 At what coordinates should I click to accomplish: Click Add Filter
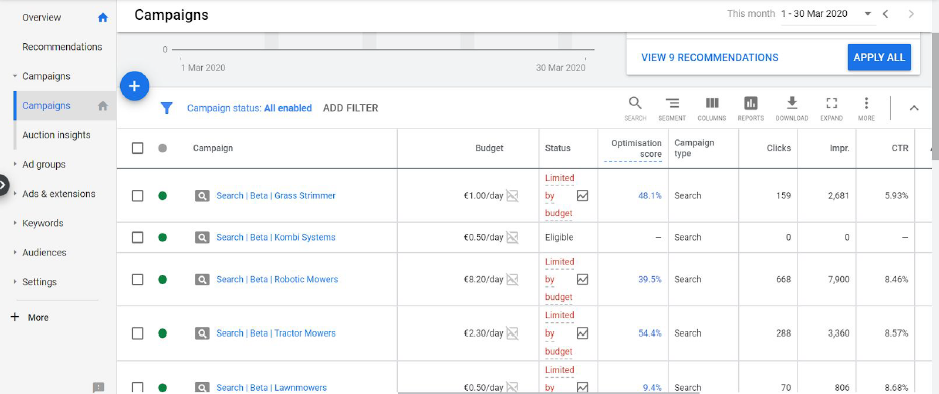tap(350, 108)
